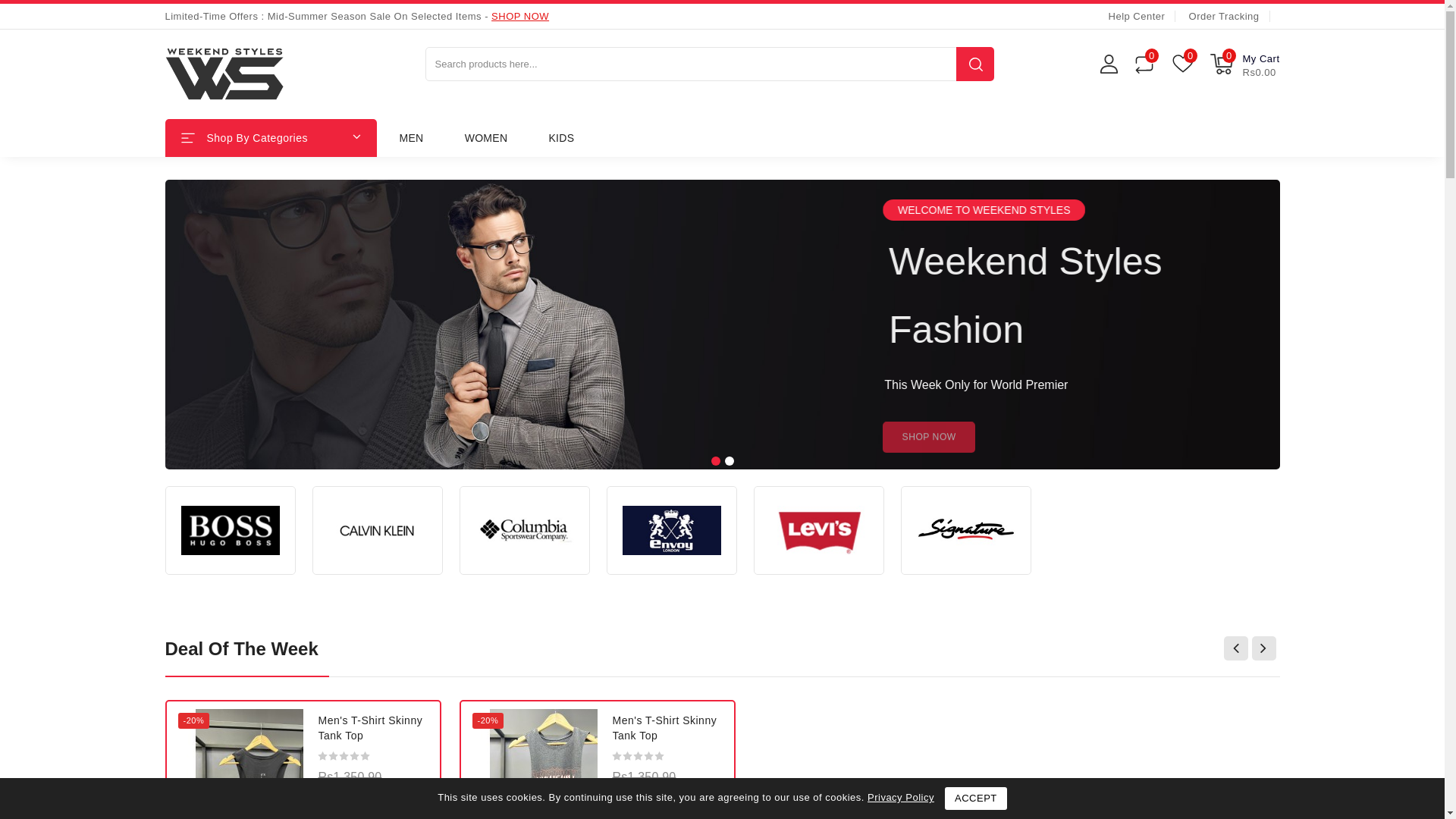Viewport: 1456px width, 819px height.
Task: Open the Columbia Sportswear brand logo
Action: tap(525, 530)
